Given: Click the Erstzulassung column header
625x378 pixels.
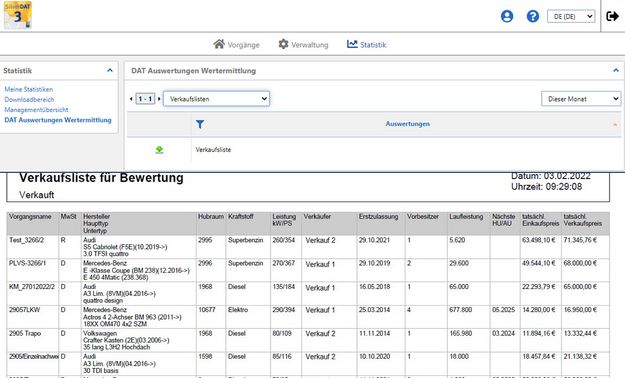Looking at the screenshot, I should coord(378,217).
